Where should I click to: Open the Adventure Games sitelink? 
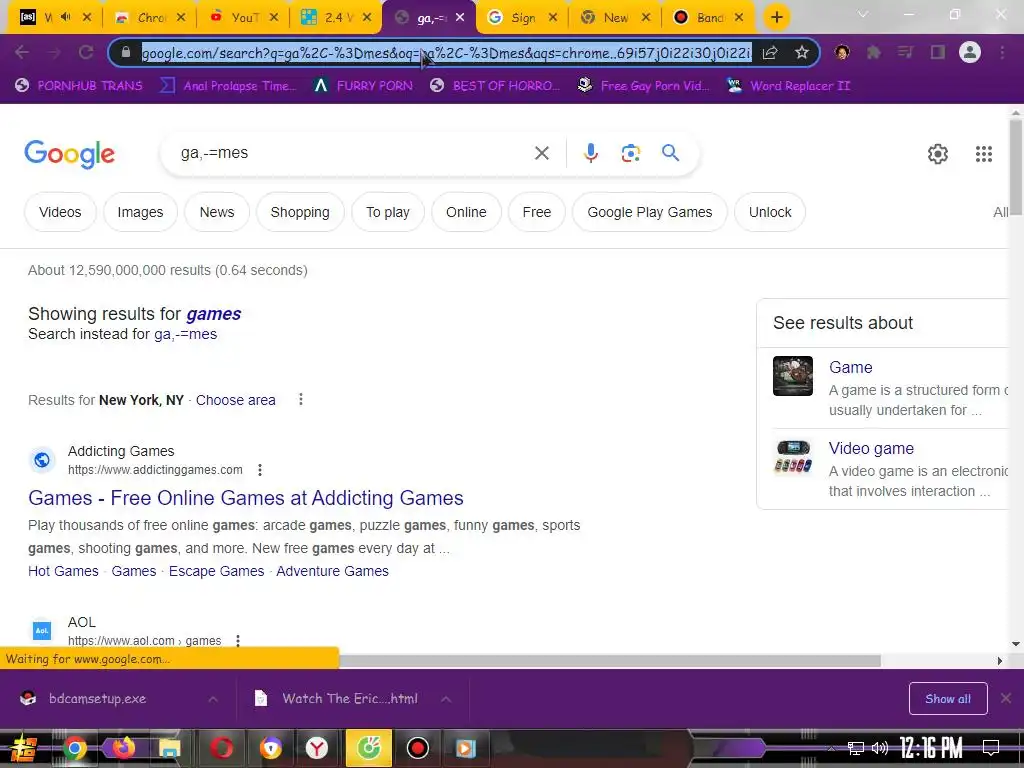click(x=332, y=571)
